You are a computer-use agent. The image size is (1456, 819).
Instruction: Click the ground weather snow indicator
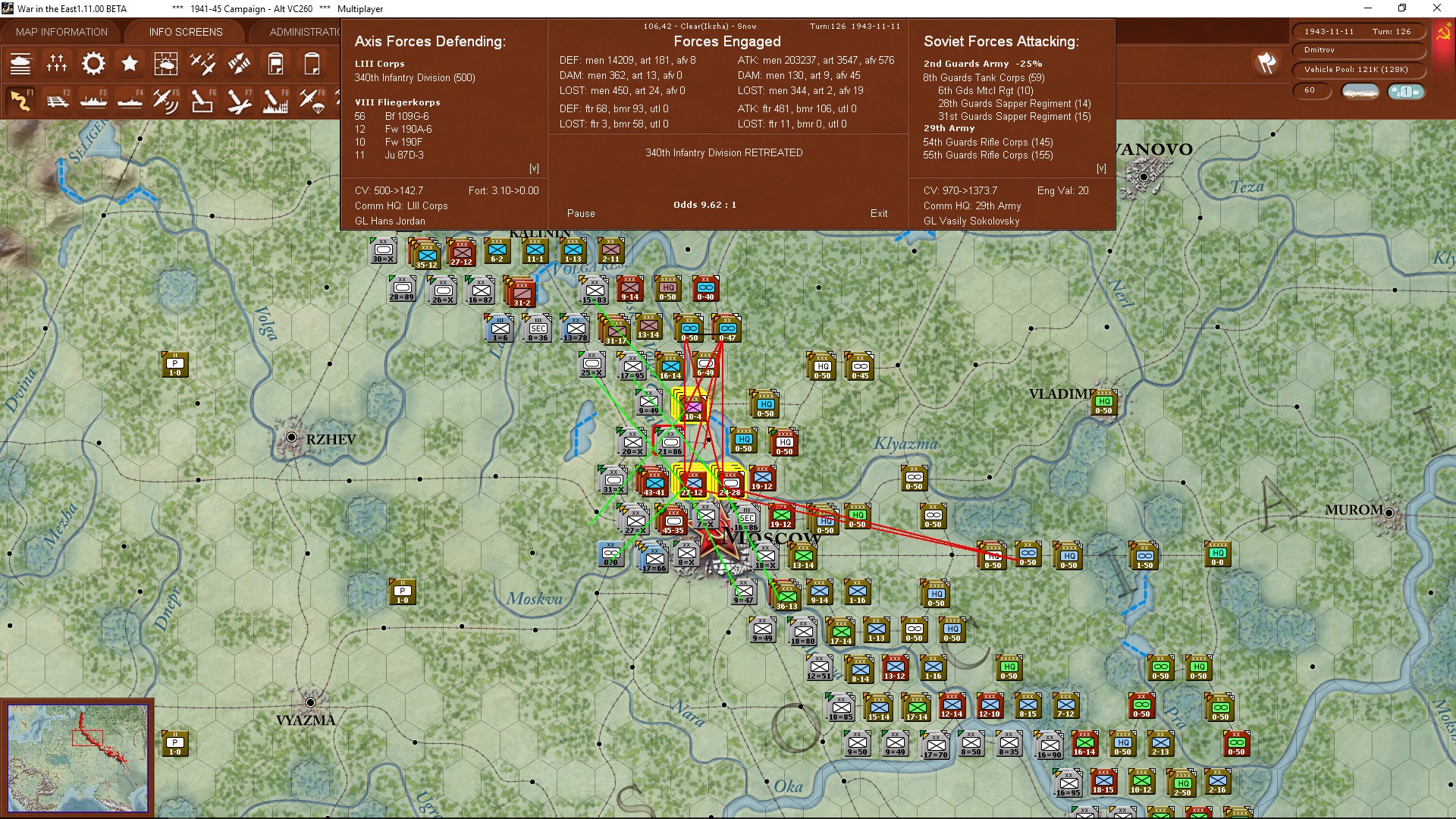click(1360, 91)
